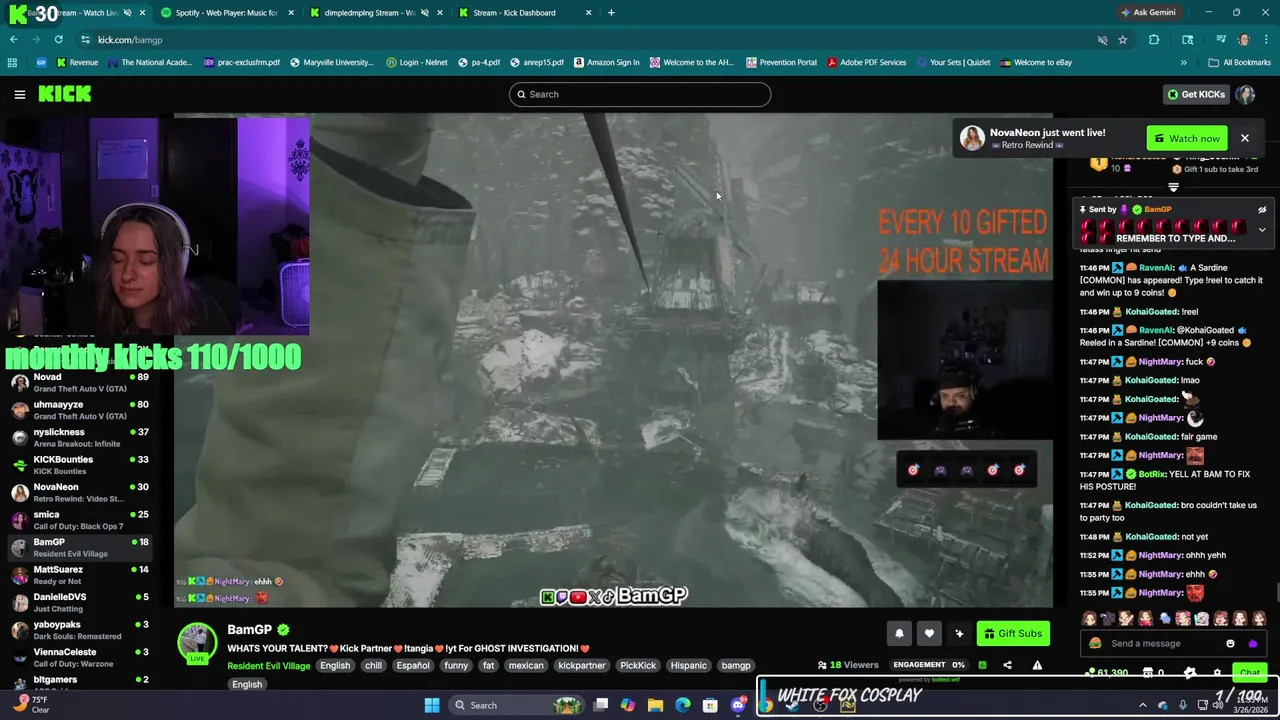Click the green Chat send button
This screenshot has width=1280, height=720.
(x=1249, y=673)
